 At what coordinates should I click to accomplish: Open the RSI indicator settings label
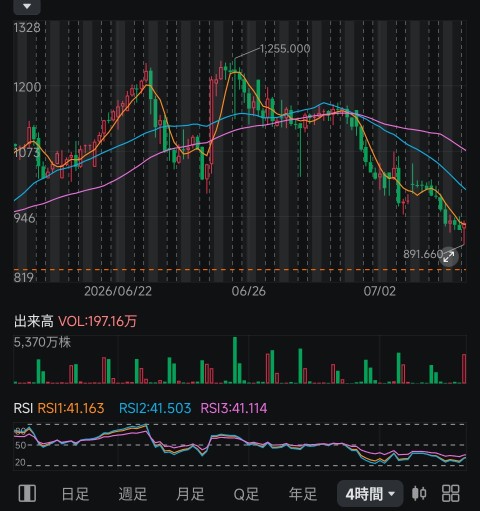(x=23, y=408)
